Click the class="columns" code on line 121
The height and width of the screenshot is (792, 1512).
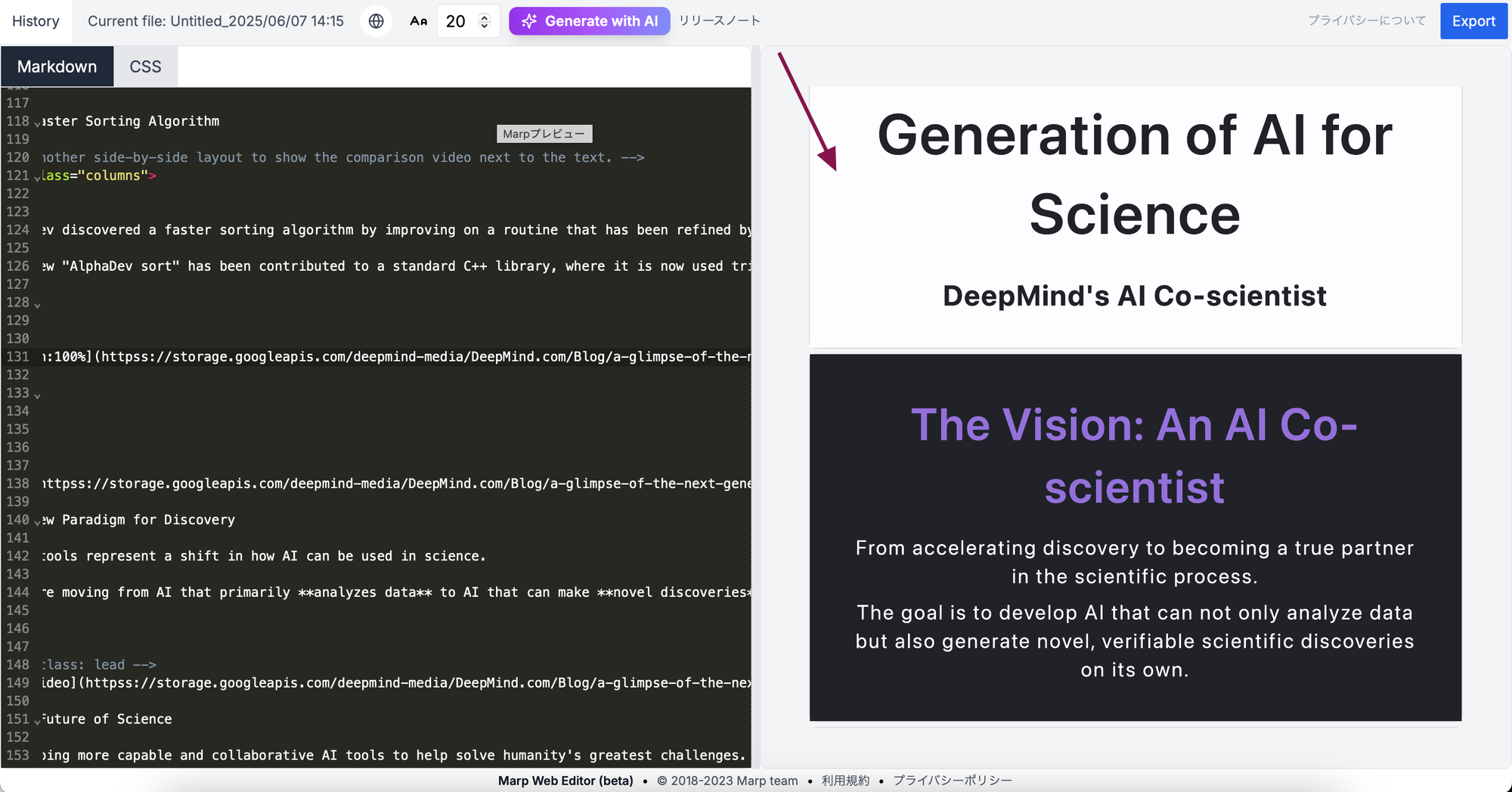coord(99,175)
